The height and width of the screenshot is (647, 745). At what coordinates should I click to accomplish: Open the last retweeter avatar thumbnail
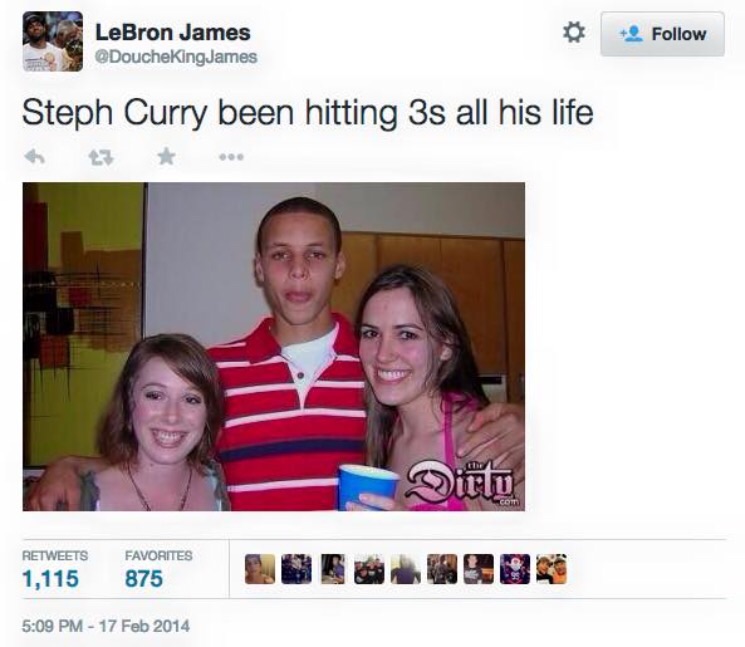pyautogui.click(x=552, y=569)
